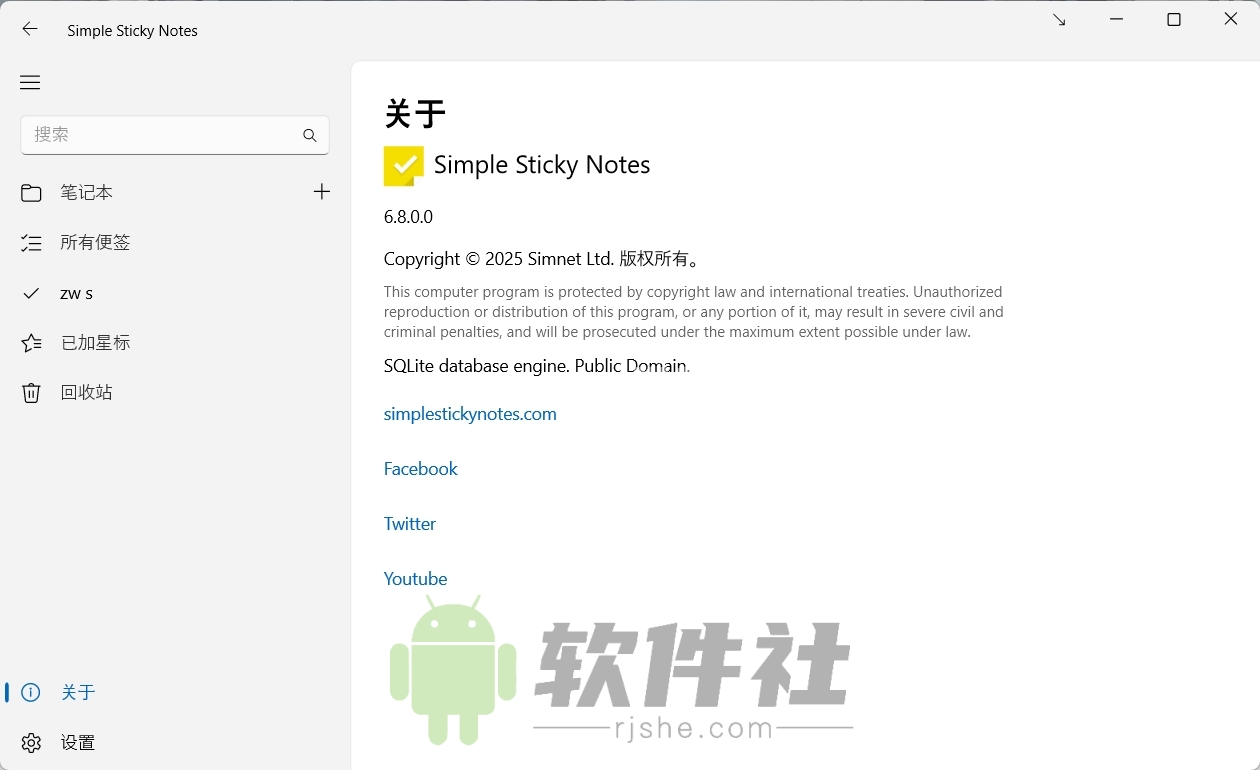Click the magnifier icon in the search box

click(309, 135)
